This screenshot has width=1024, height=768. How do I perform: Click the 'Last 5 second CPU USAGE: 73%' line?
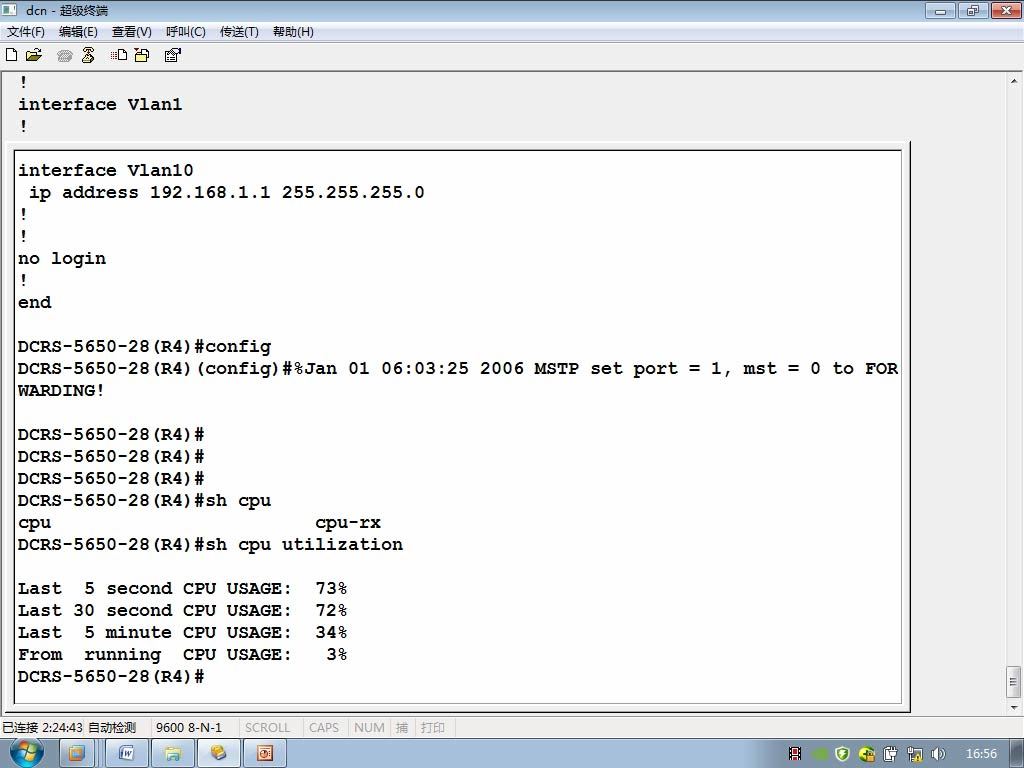pos(182,588)
